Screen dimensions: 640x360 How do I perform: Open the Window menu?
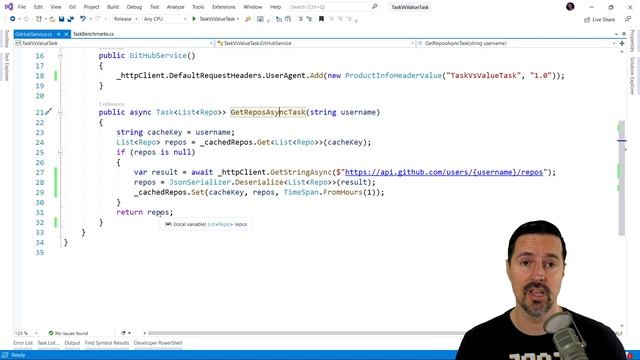coord(253,7)
